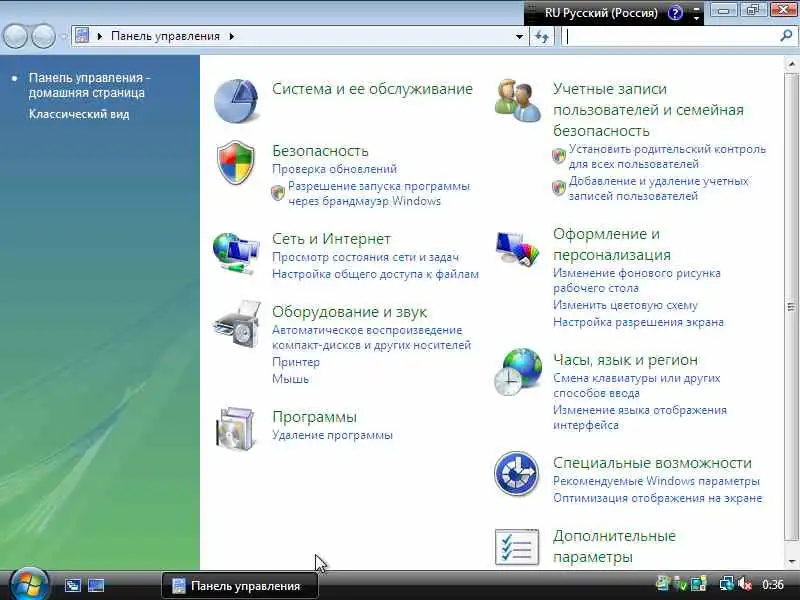The image size is (800, 600).
Task: Click the Security shield icon
Action: (x=236, y=163)
